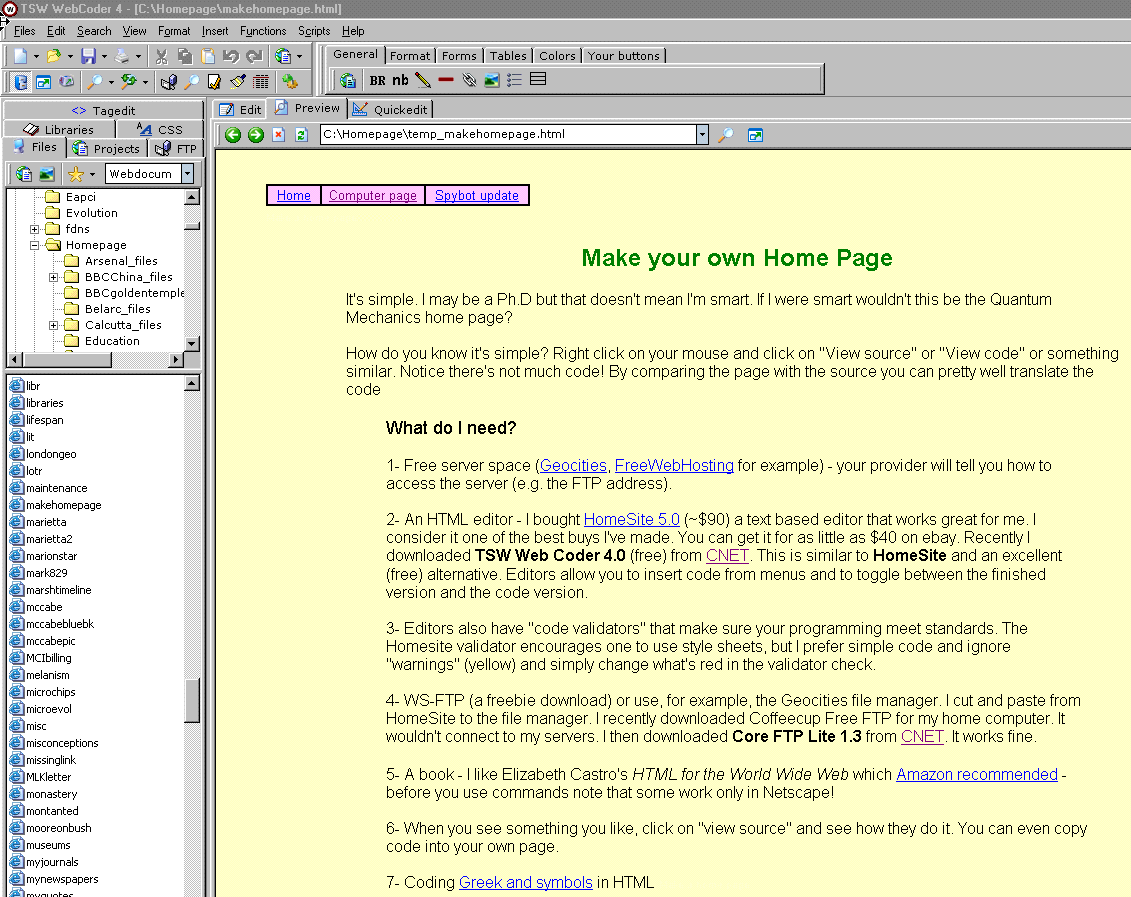Expand the fdns folder

pos(34,229)
